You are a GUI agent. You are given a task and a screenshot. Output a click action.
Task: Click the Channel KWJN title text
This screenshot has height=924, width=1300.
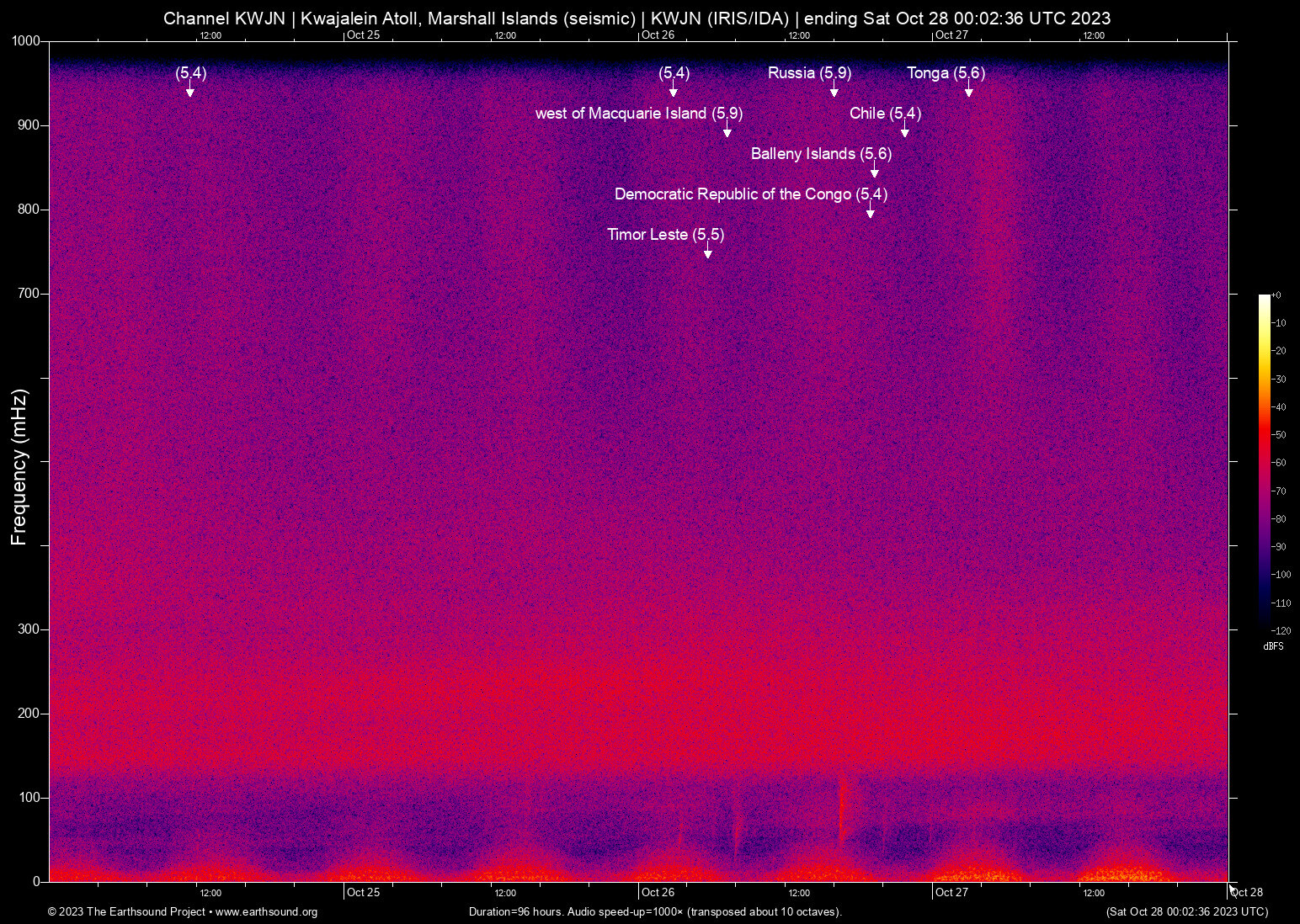point(637,19)
